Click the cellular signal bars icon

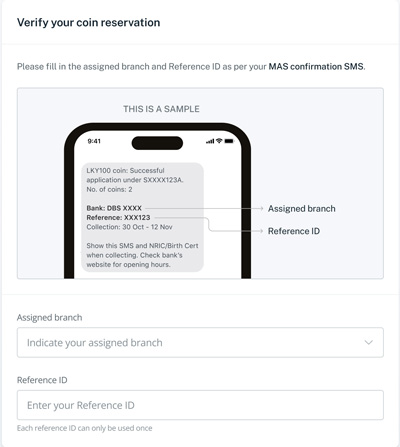coord(210,141)
